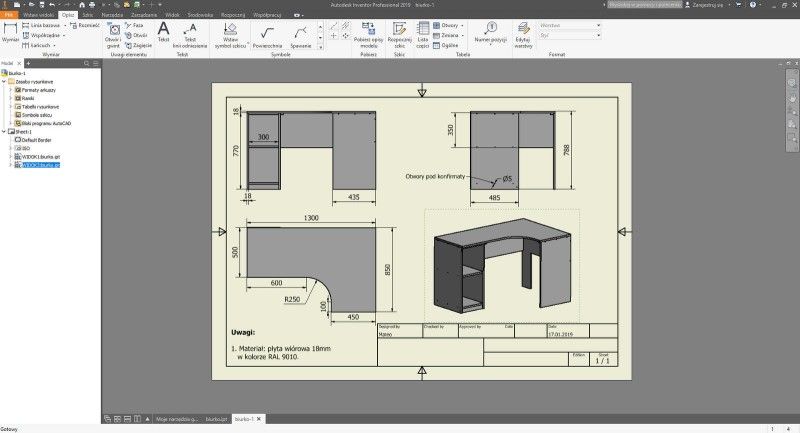Select the Tekst linii odniesienia tool
800x433 pixels.
(x=190, y=35)
